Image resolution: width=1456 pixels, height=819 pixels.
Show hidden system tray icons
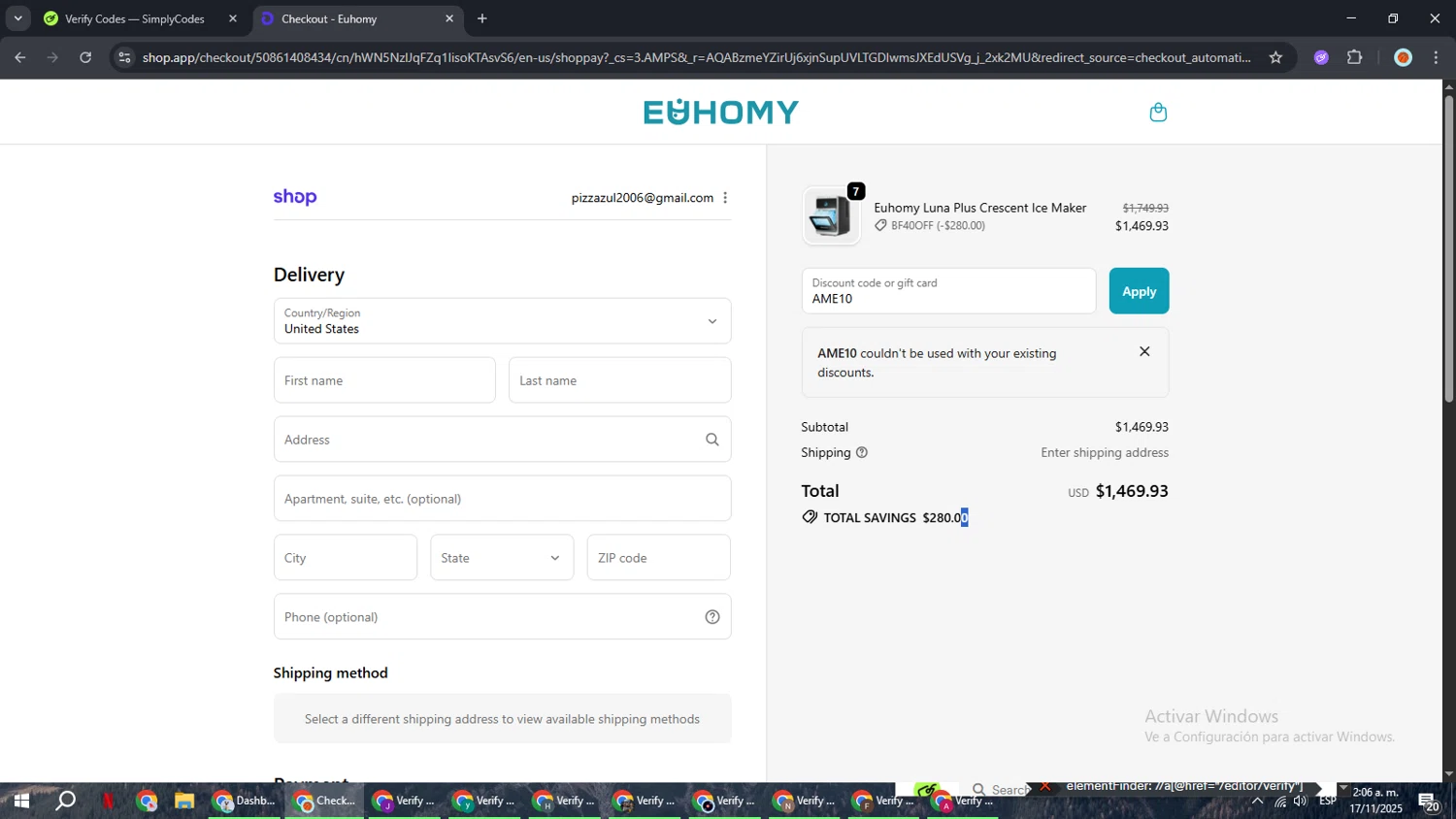pyautogui.click(x=1257, y=801)
